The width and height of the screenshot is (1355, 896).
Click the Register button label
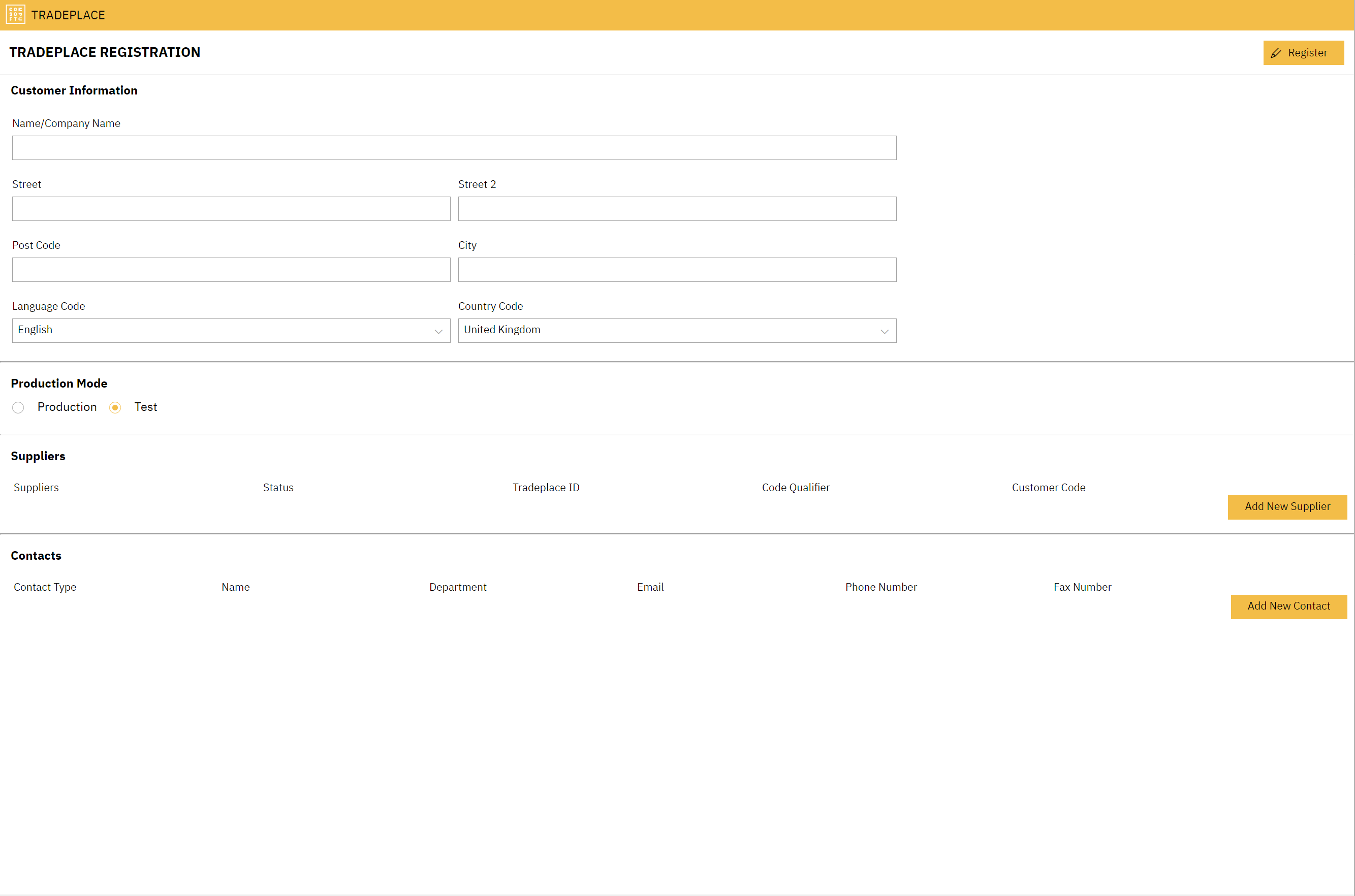coord(1308,53)
